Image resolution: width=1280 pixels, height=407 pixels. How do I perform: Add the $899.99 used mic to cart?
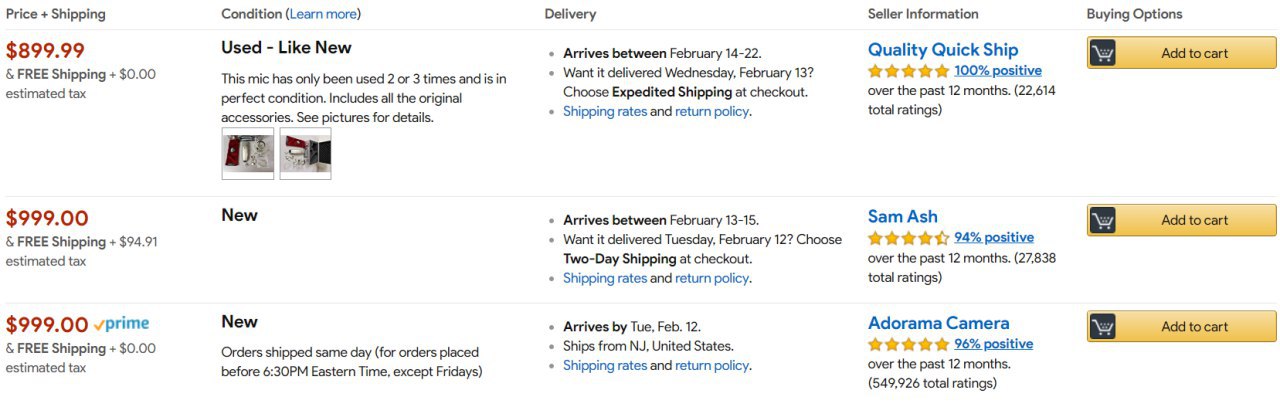[1194, 53]
